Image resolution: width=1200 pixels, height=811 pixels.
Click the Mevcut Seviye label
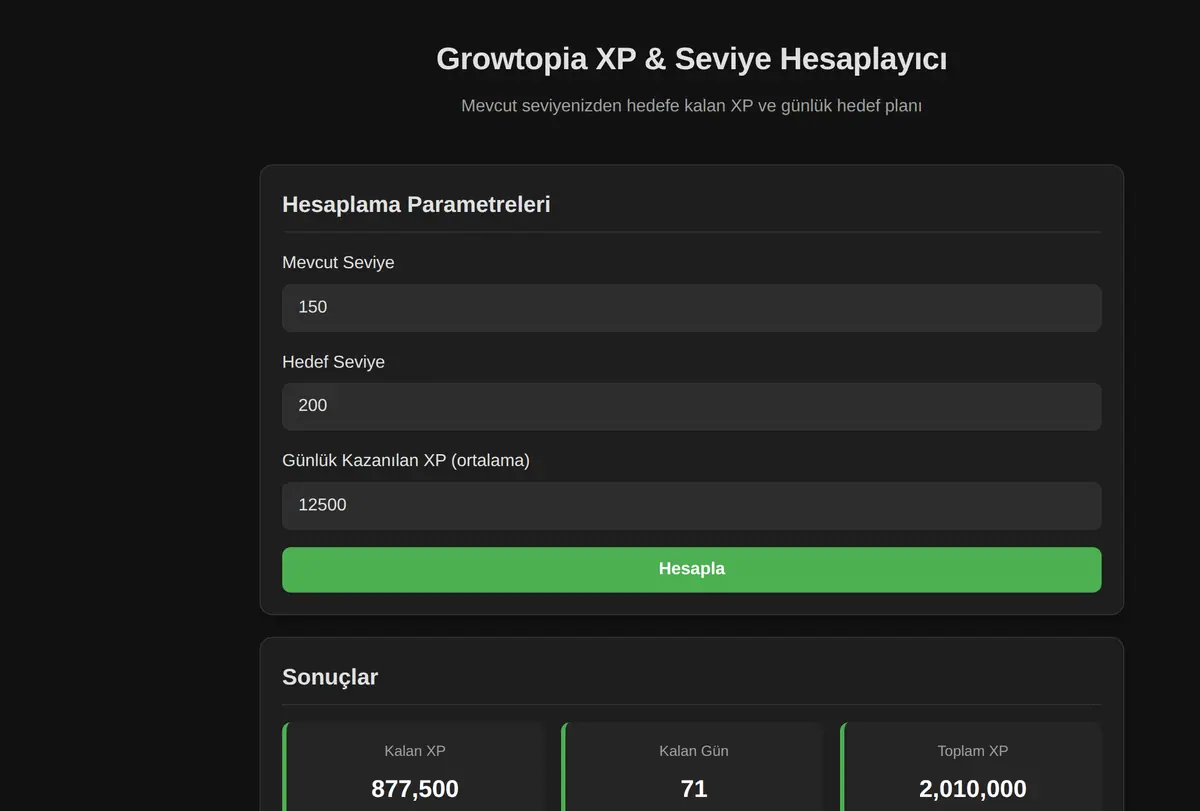pos(338,262)
